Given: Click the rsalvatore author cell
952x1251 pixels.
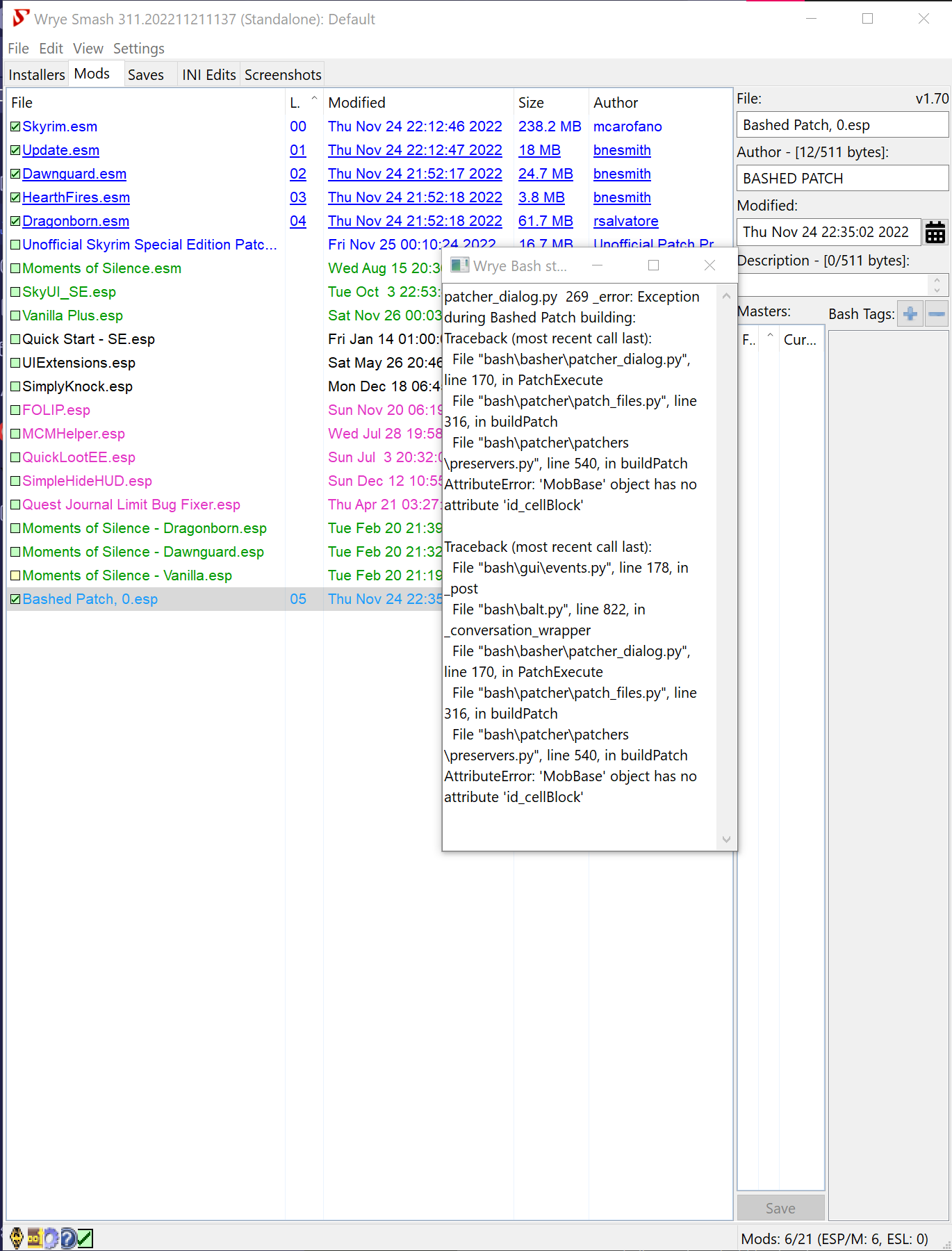Looking at the screenshot, I should click(x=625, y=221).
